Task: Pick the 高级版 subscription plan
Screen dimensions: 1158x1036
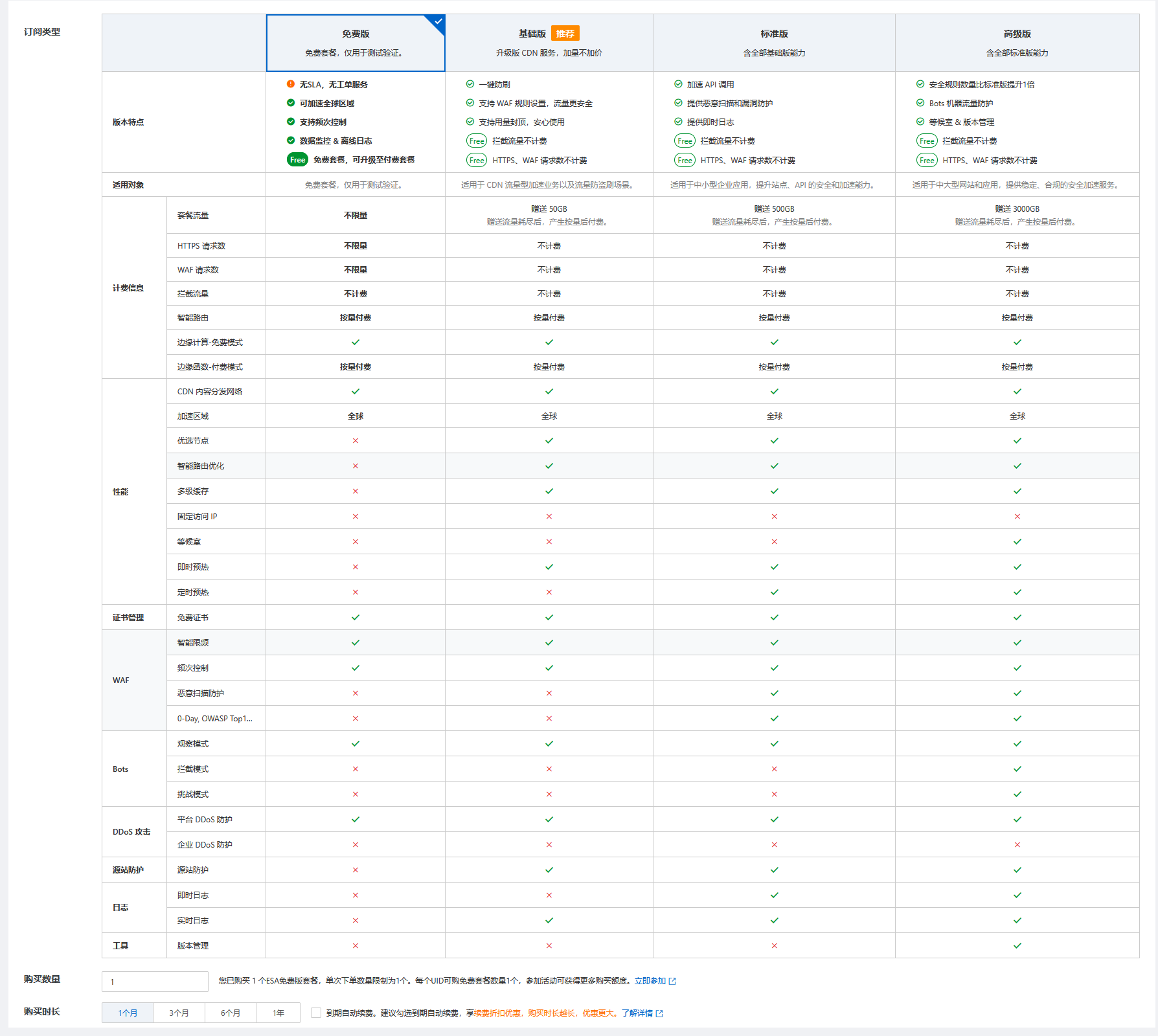Action: coord(1017,43)
